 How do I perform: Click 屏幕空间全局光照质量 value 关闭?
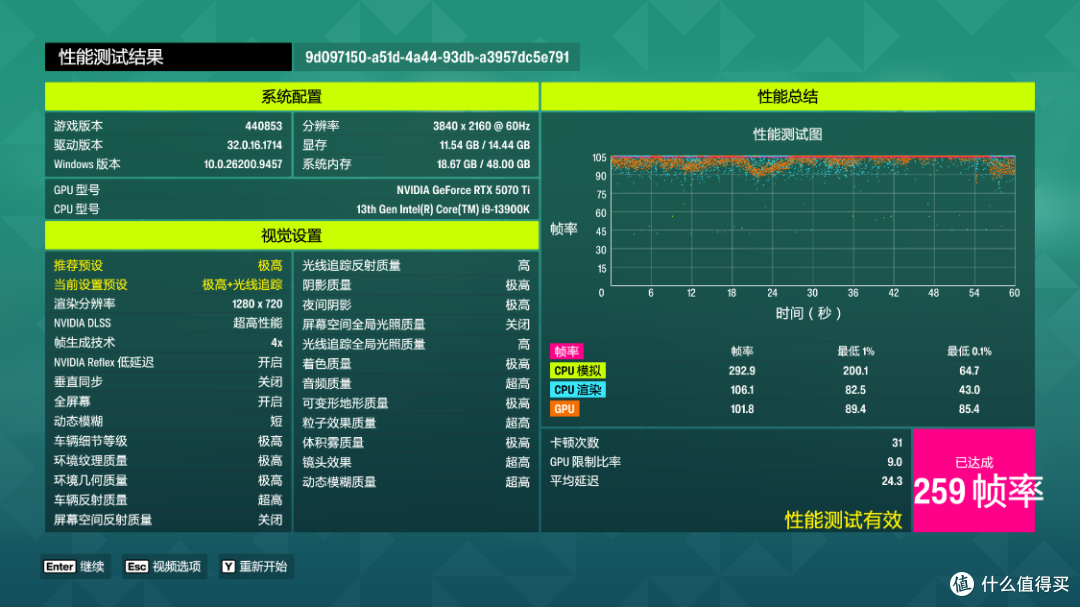[517, 325]
